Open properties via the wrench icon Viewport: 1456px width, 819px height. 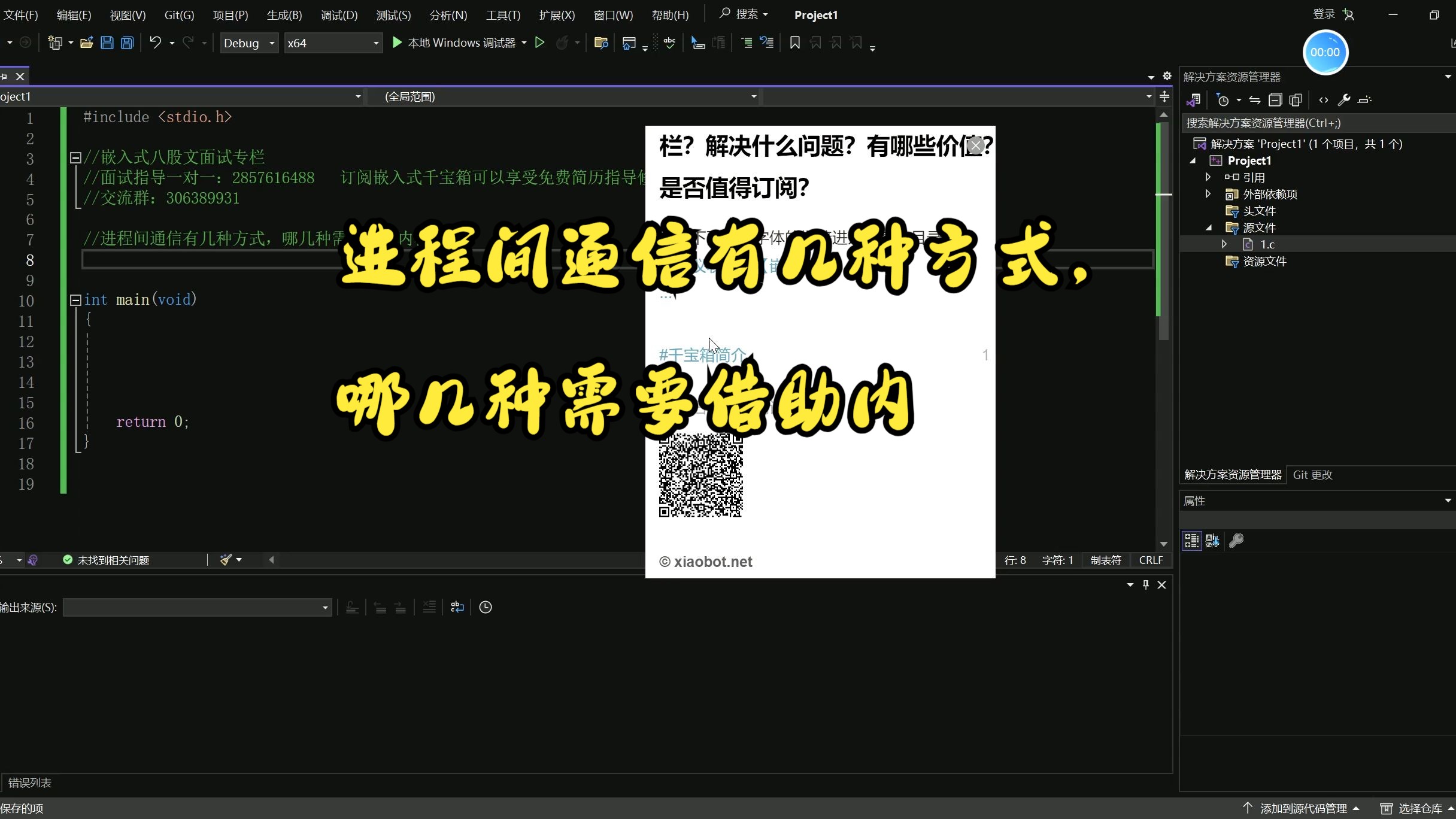pos(1344,100)
